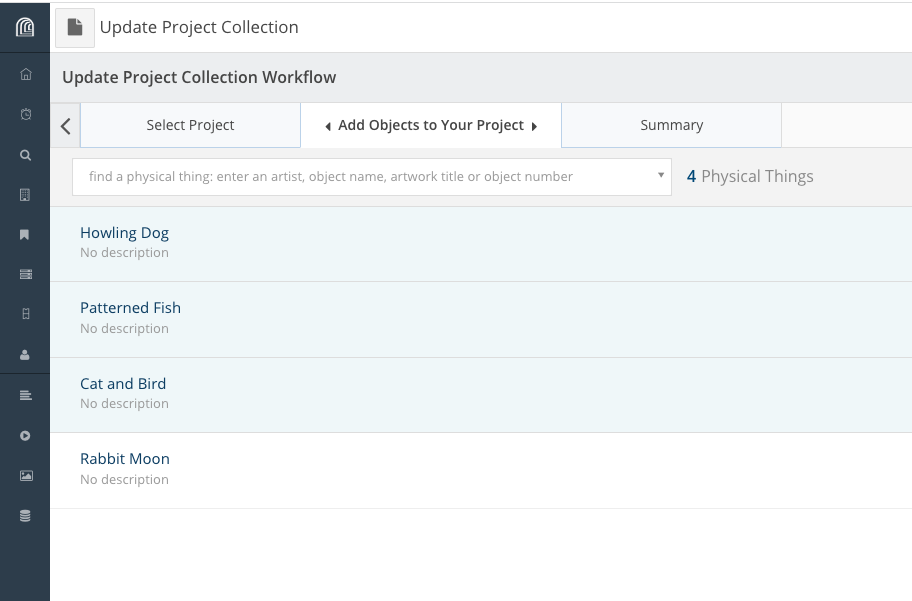Image resolution: width=912 pixels, height=601 pixels.
Task: Click the film strip sidebar icon
Action: tap(26, 314)
